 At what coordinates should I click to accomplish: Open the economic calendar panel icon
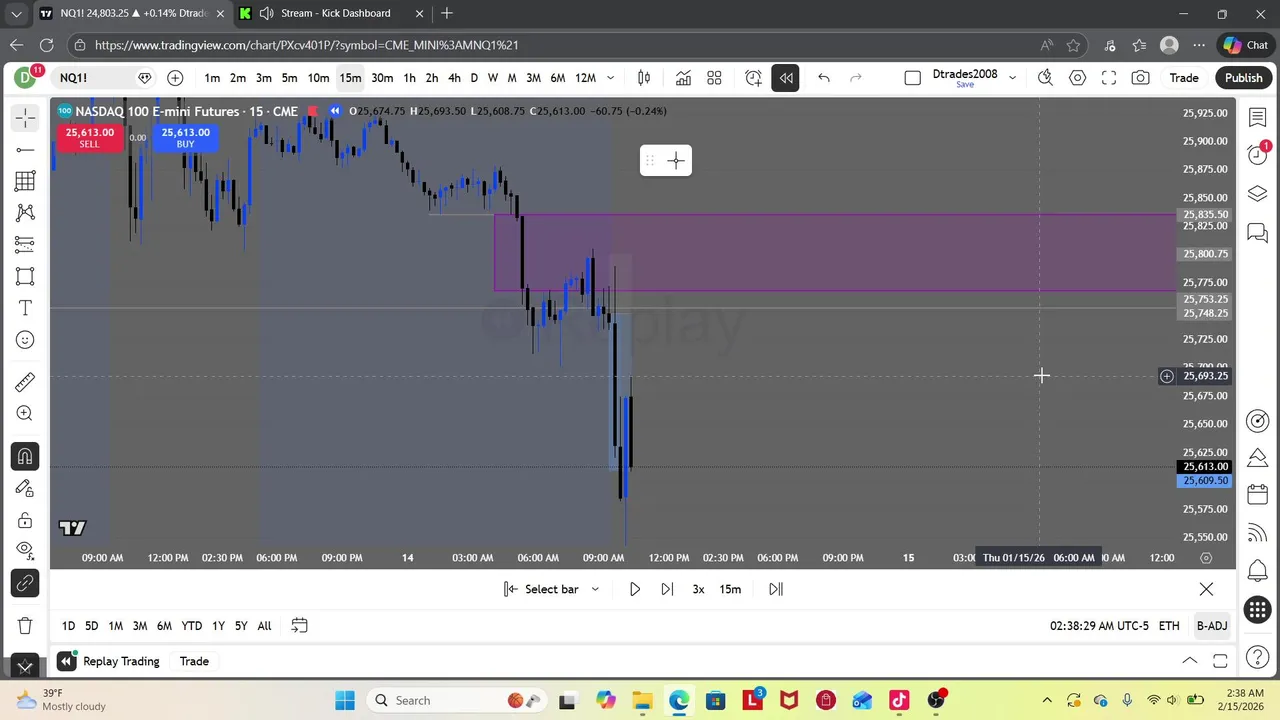1258,496
